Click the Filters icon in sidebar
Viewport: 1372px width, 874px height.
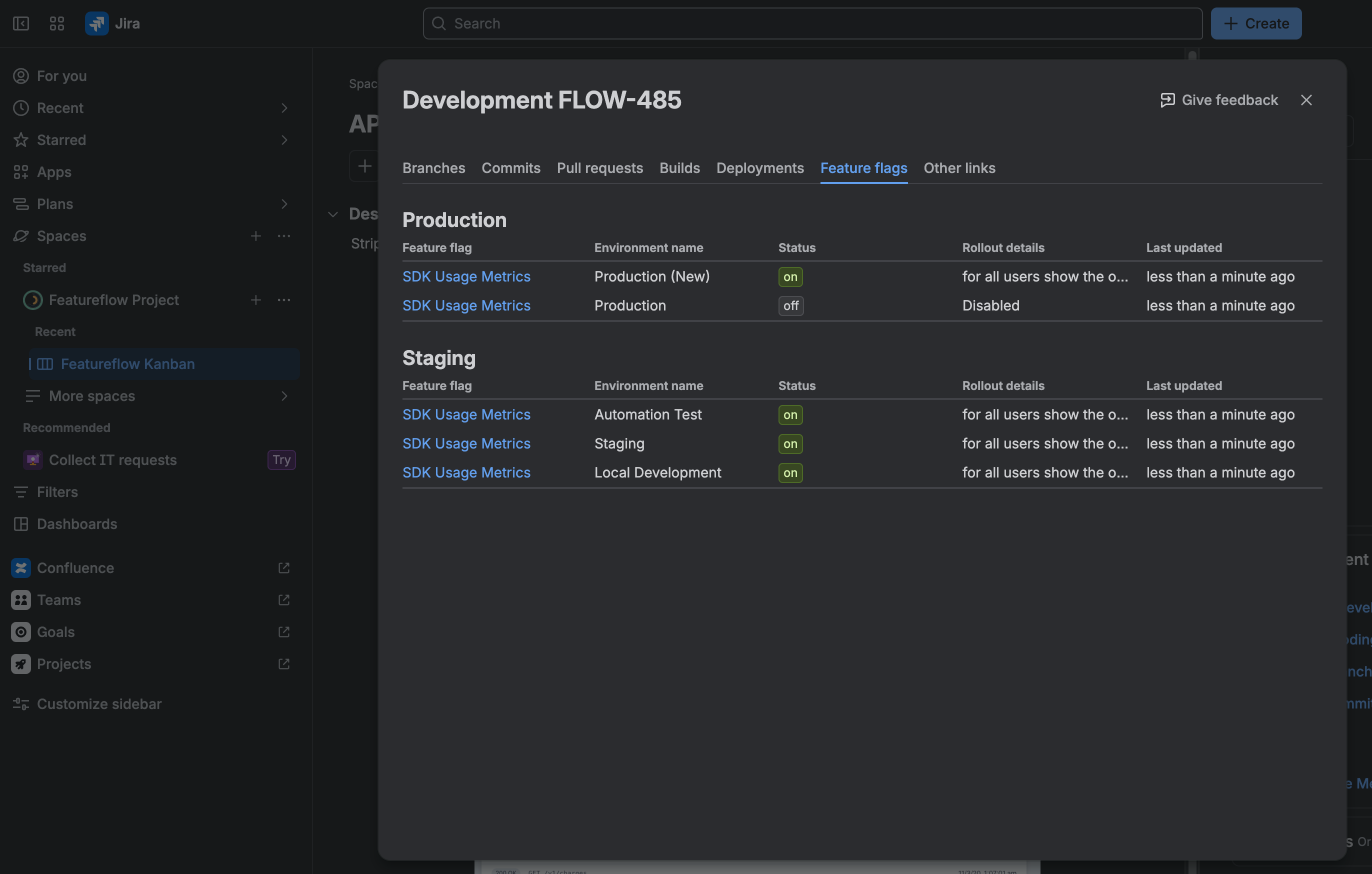click(x=21, y=491)
